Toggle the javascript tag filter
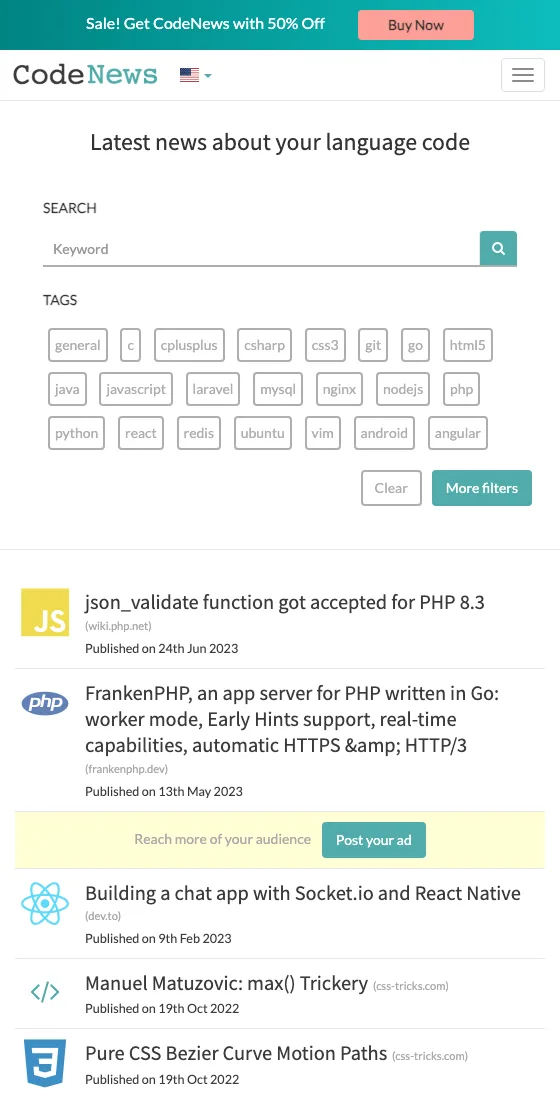 pos(136,389)
